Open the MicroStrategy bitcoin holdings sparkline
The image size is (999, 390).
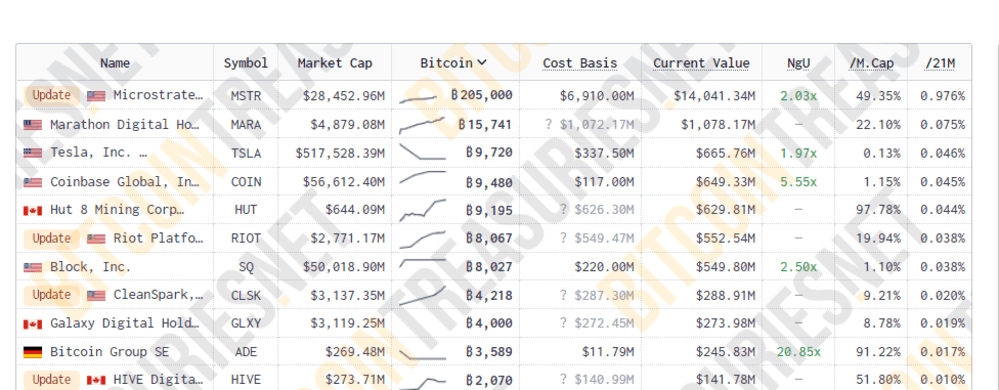pos(419,98)
